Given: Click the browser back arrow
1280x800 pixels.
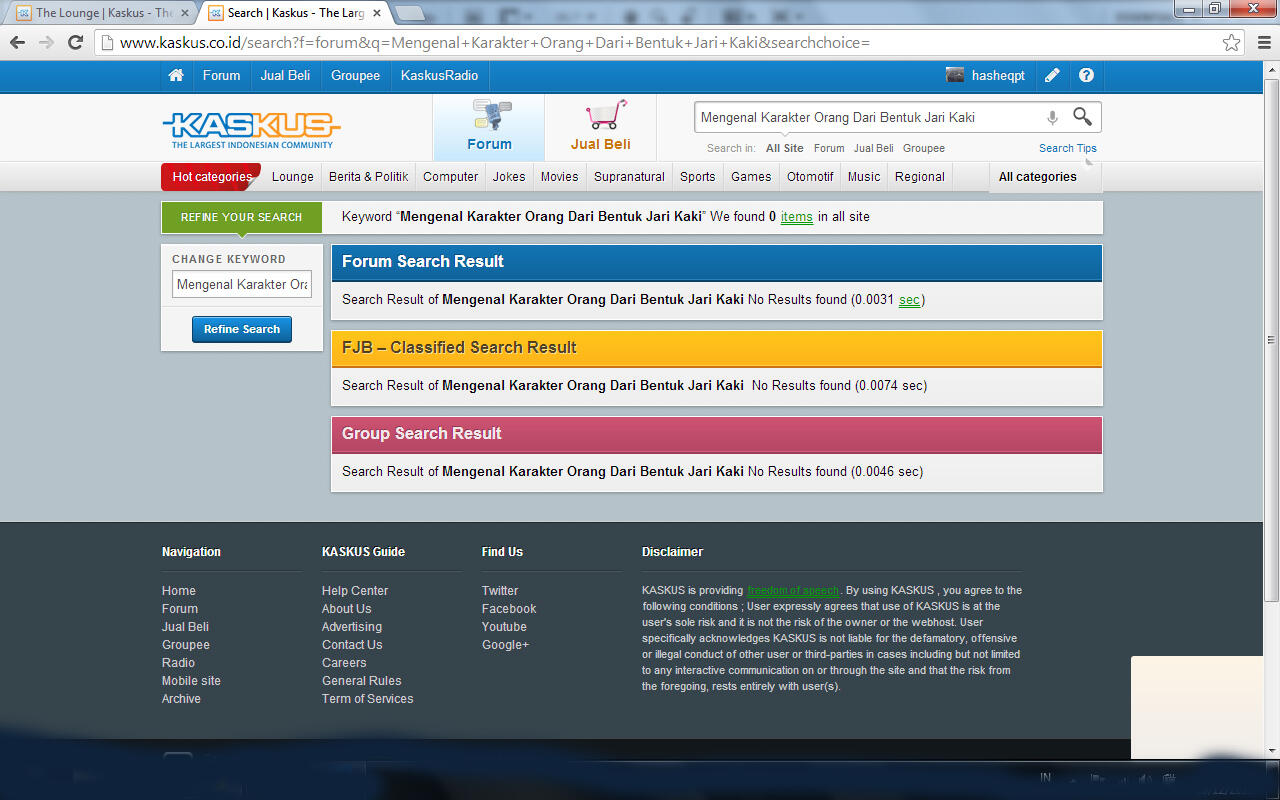Looking at the screenshot, I should [x=17, y=43].
